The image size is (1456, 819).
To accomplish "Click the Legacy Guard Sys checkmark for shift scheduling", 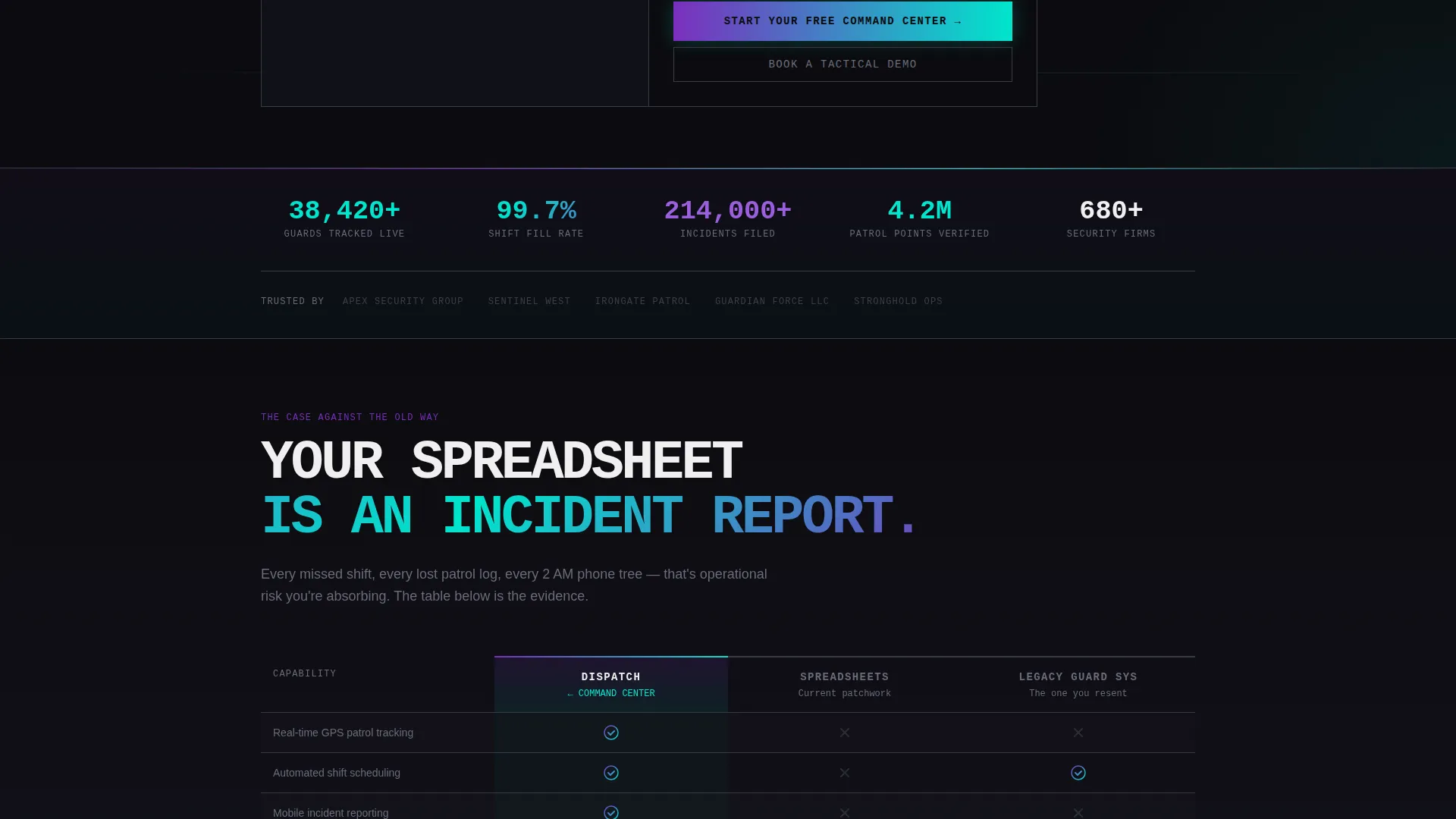I will (1078, 773).
